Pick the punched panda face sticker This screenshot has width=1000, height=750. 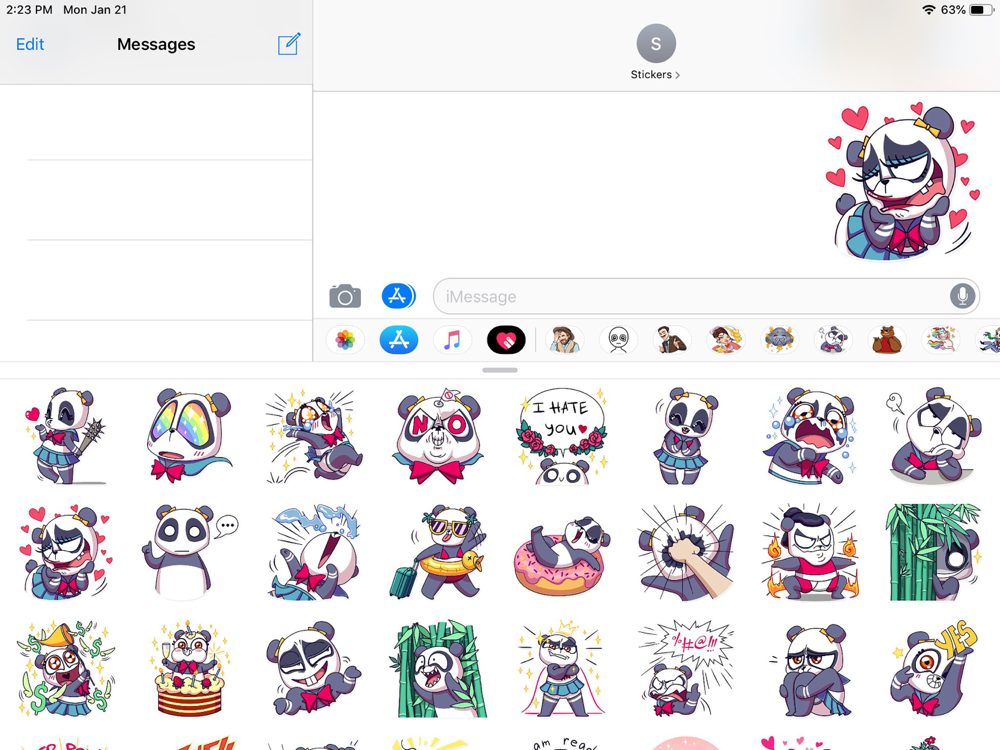[686, 552]
